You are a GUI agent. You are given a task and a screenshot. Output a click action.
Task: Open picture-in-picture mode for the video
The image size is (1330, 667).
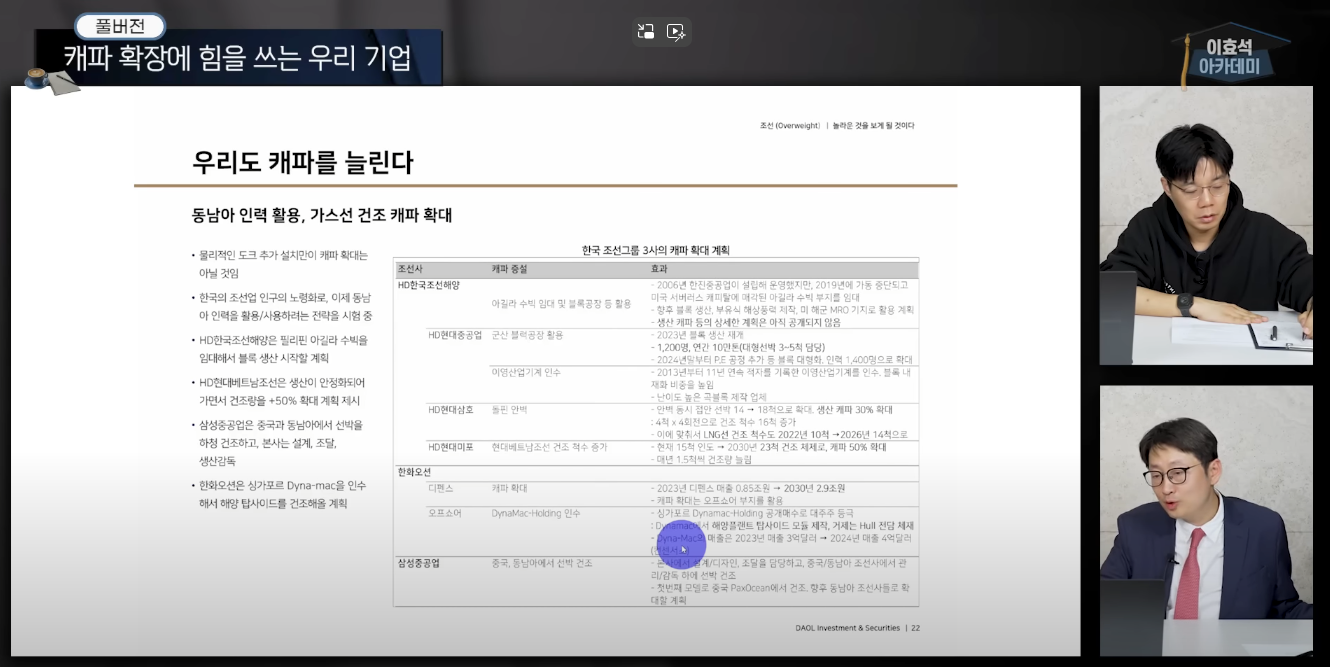(x=646, y=32)
